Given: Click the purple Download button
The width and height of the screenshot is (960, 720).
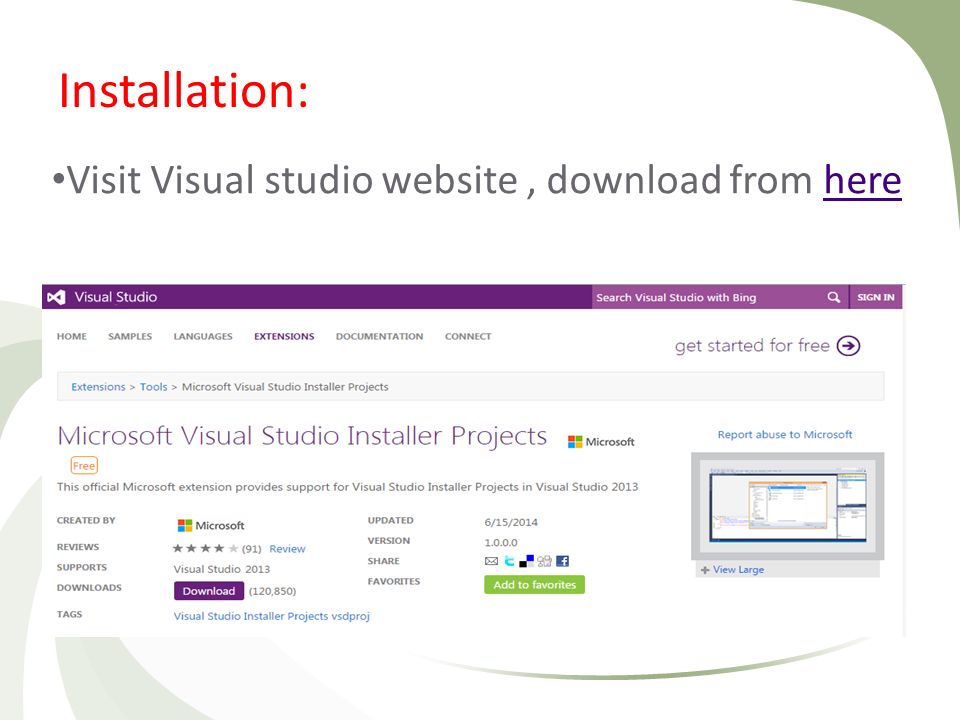Looking at the screenshot, I should [209, 591].
